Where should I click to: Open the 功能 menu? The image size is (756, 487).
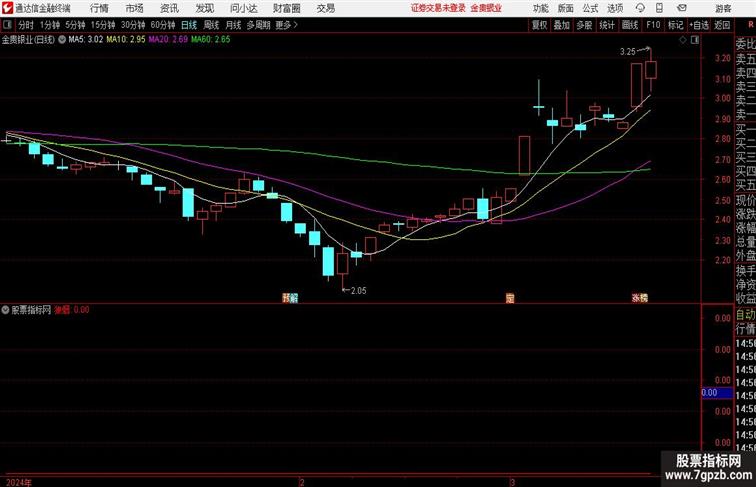click(x=540, y=8)
